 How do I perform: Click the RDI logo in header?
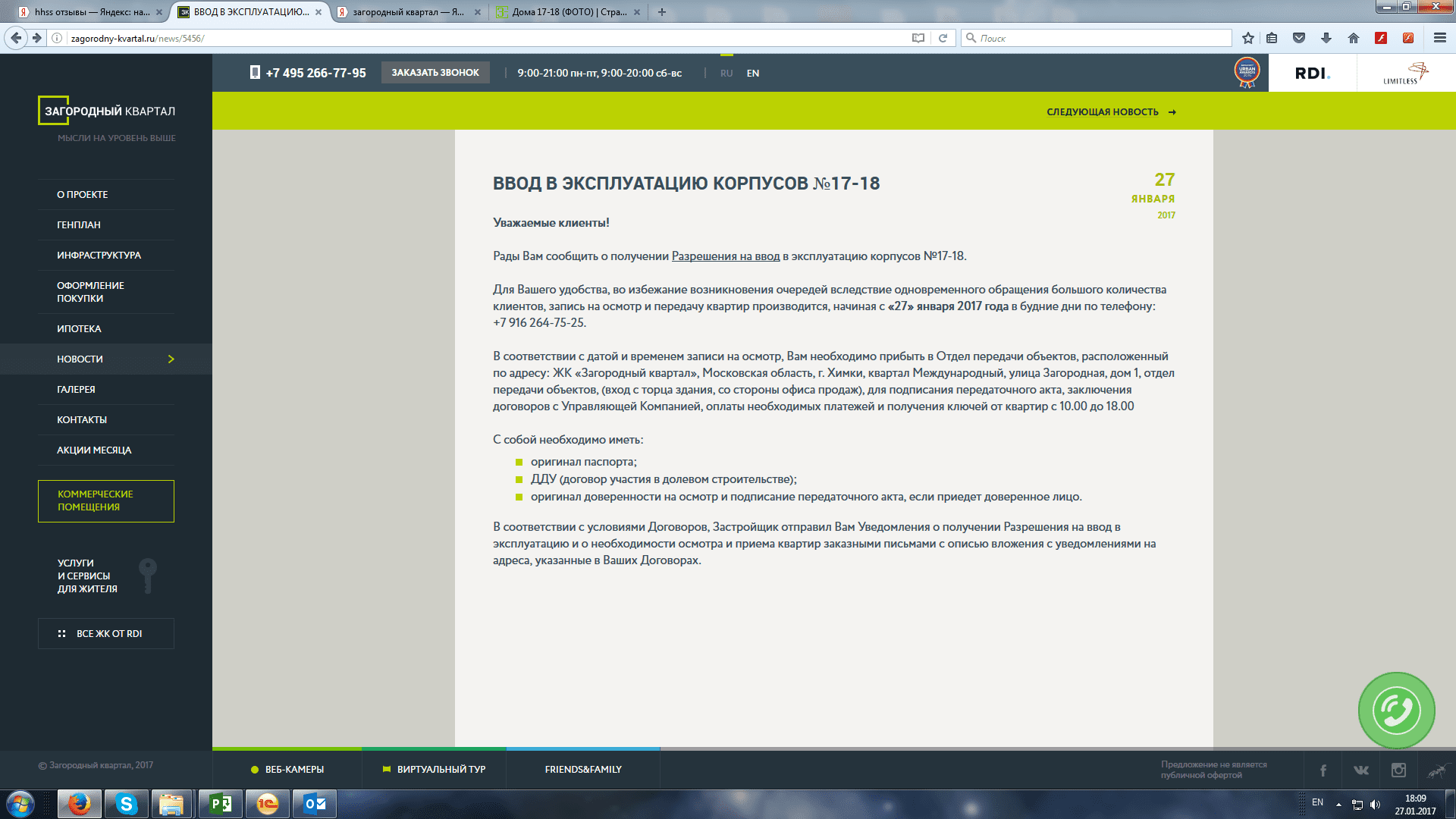pyautogui.click(x=1313, y=74)
